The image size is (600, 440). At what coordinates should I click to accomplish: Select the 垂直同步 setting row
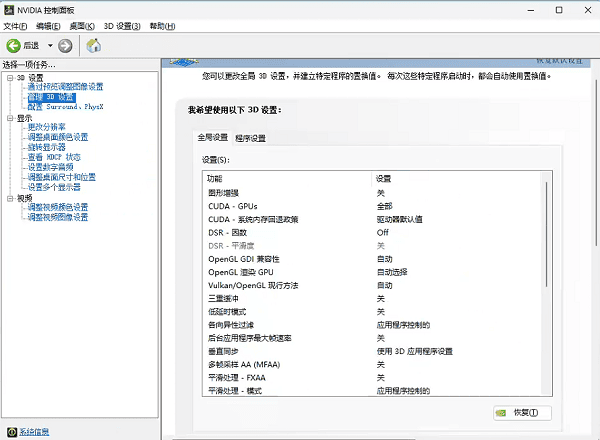pyautogui.click(x=223, y=351)
